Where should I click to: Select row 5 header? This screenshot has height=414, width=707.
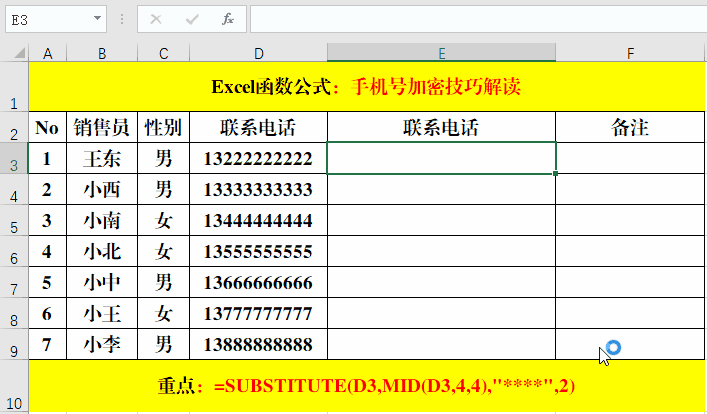tap(14, 221)
